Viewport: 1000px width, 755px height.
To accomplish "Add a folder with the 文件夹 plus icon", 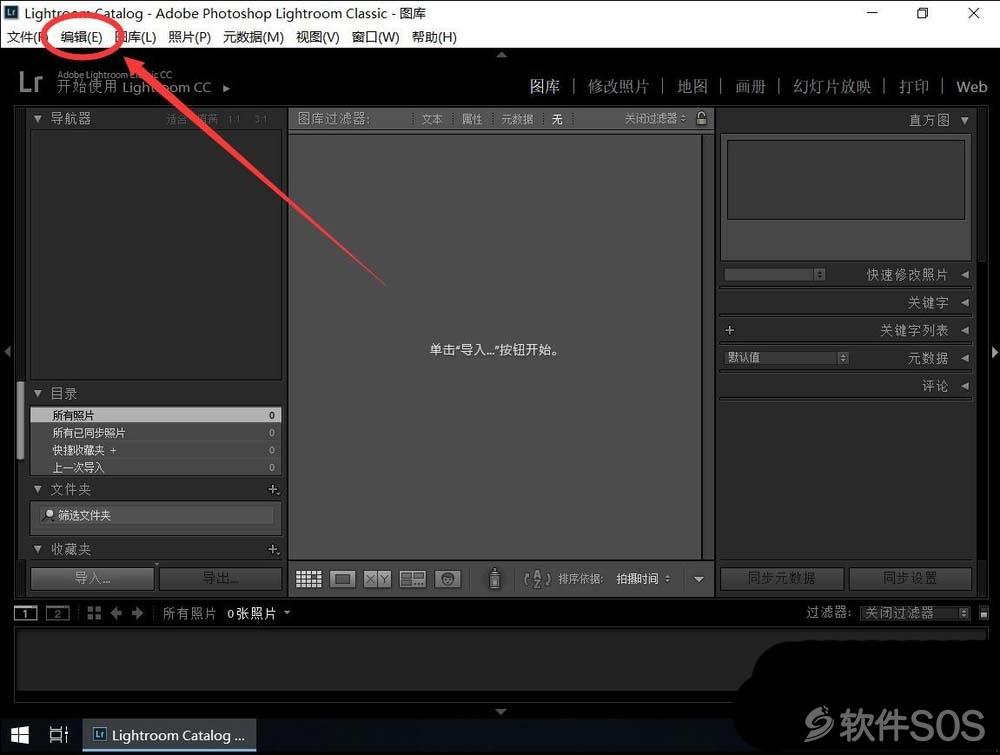I will (273, 490).
